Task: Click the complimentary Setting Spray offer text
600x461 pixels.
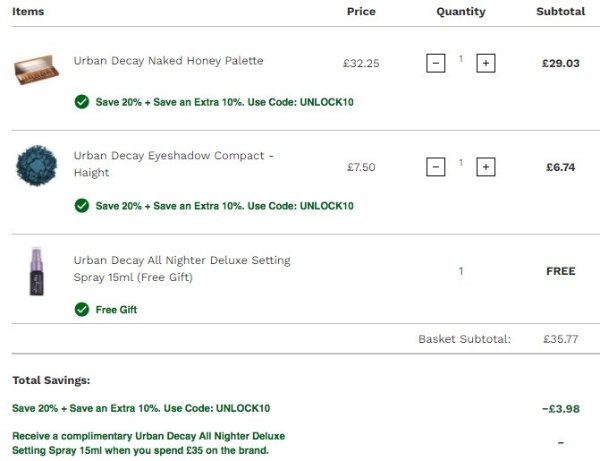Action: coord(148,443)
